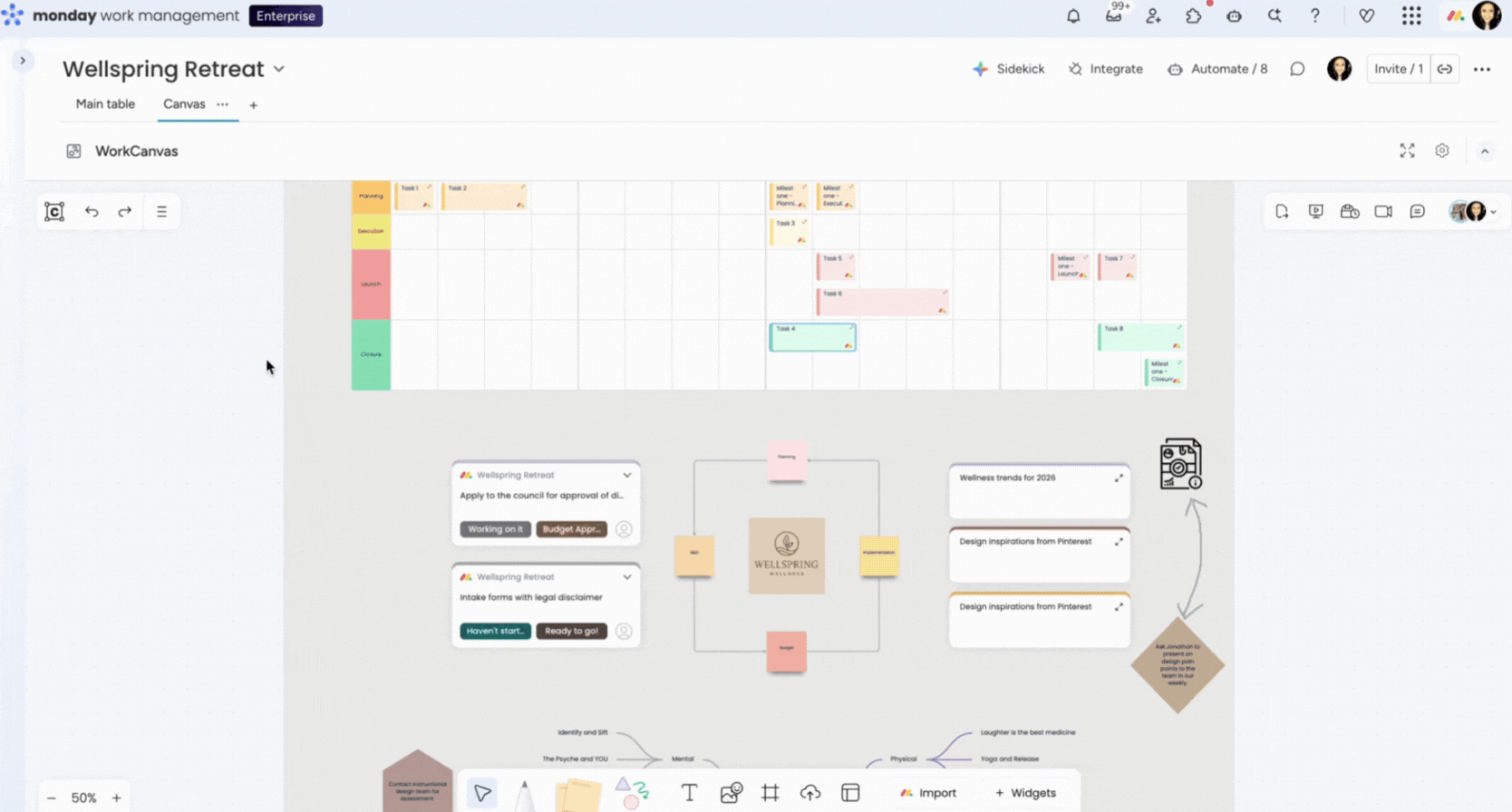Expand Wellspring Retreat board title dropdown

tap(279, 69)
